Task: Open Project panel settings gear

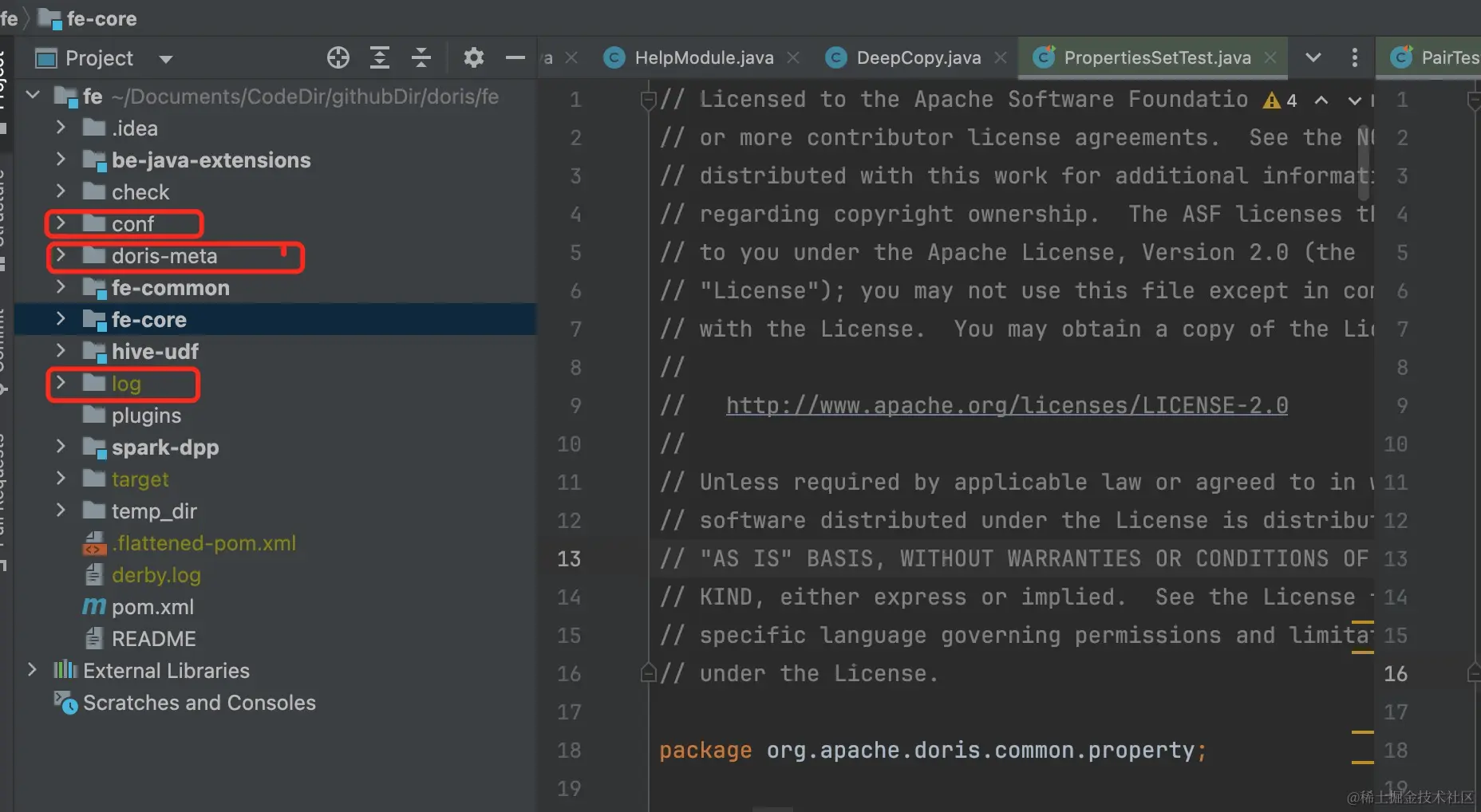Action: (x=474, y=57)
